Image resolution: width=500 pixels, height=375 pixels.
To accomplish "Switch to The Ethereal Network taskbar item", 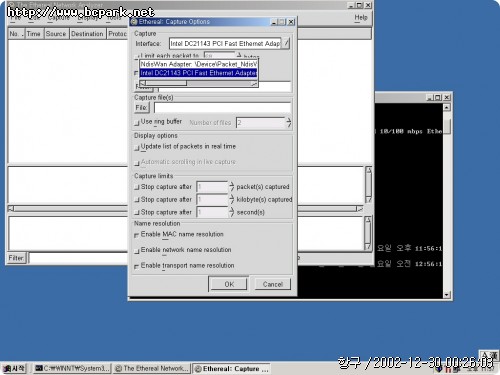I will pos(152,368).
